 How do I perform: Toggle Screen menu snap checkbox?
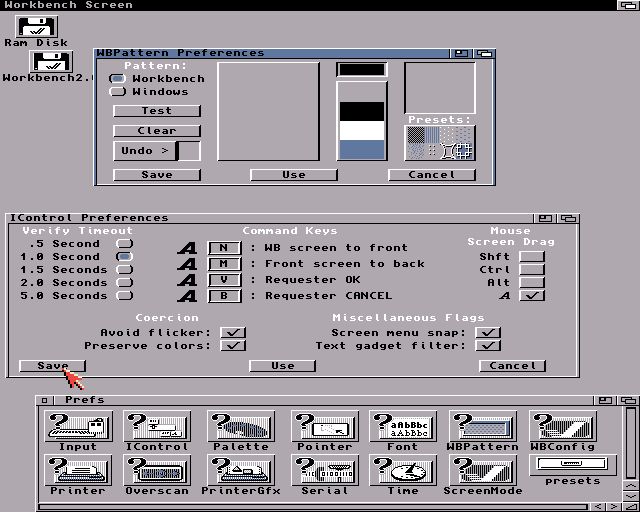click(488, 332)
